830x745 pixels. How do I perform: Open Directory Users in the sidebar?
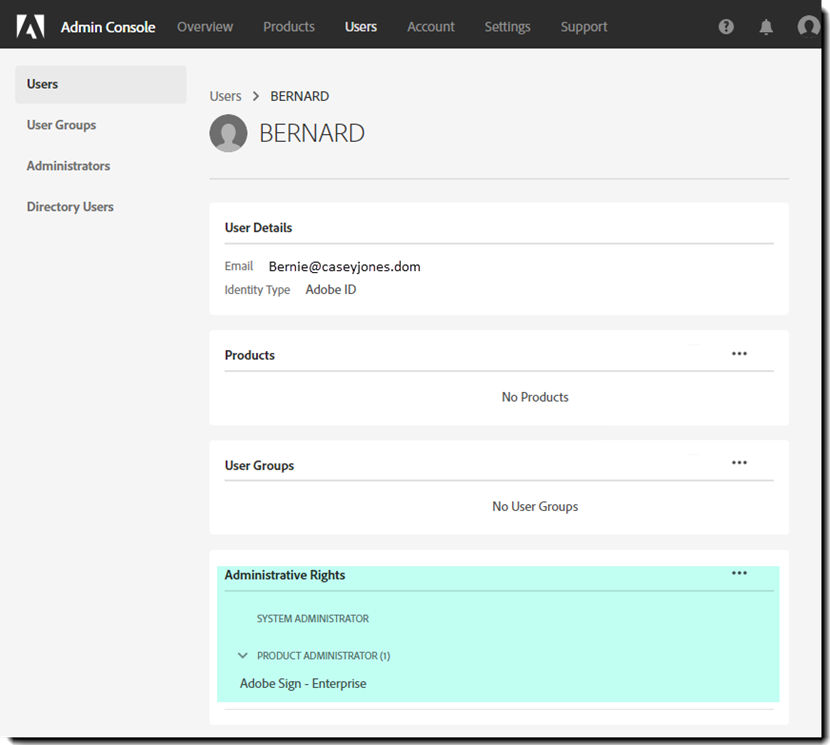(x=70, y=207)
